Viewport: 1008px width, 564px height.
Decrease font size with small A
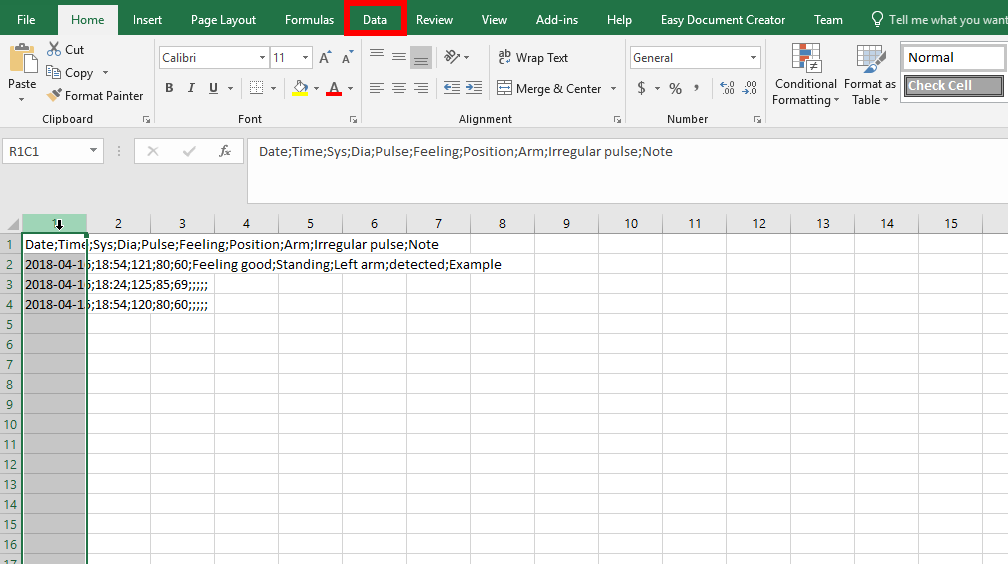pos(347,58)
